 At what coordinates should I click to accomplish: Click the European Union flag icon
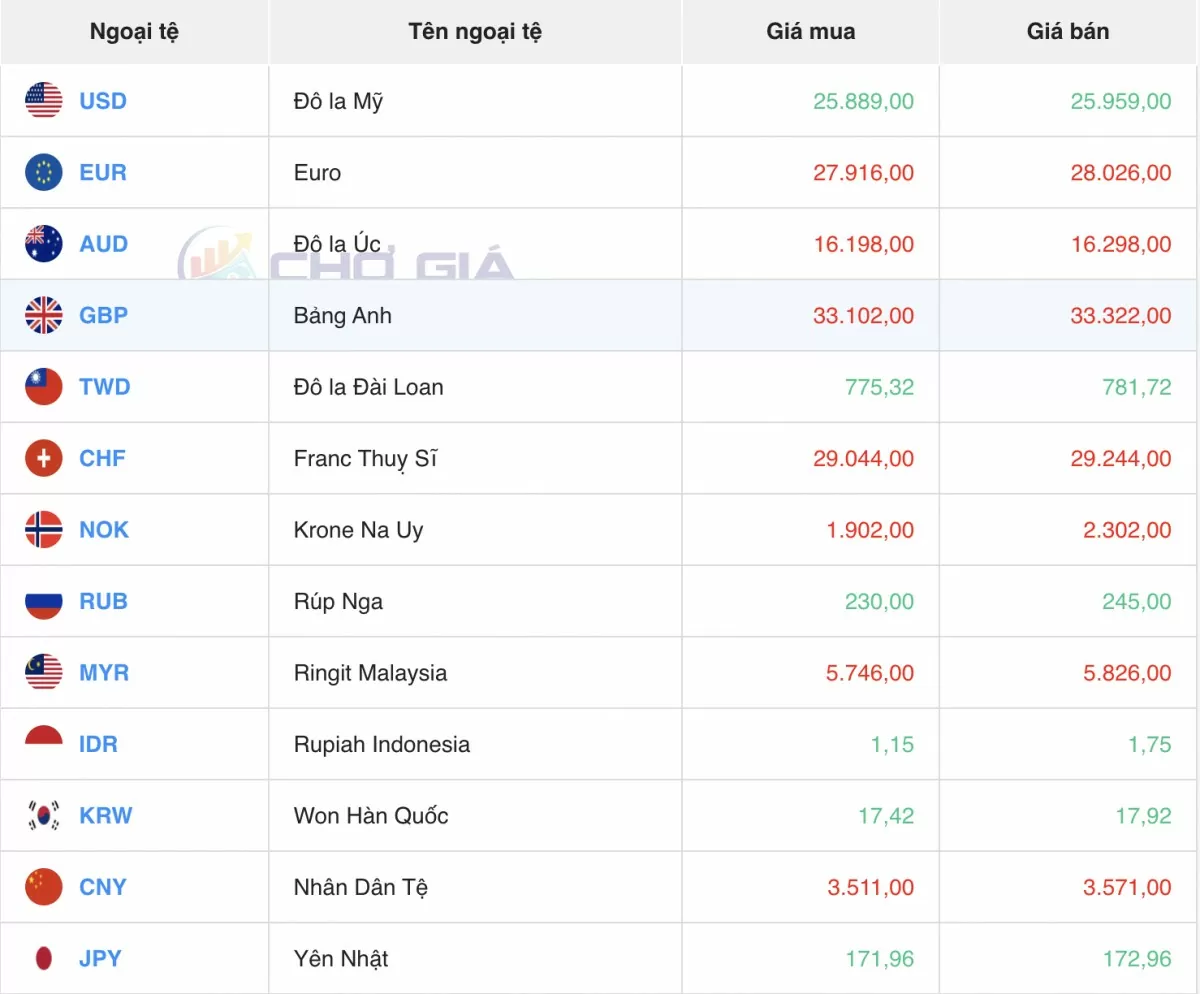[44, 173]
